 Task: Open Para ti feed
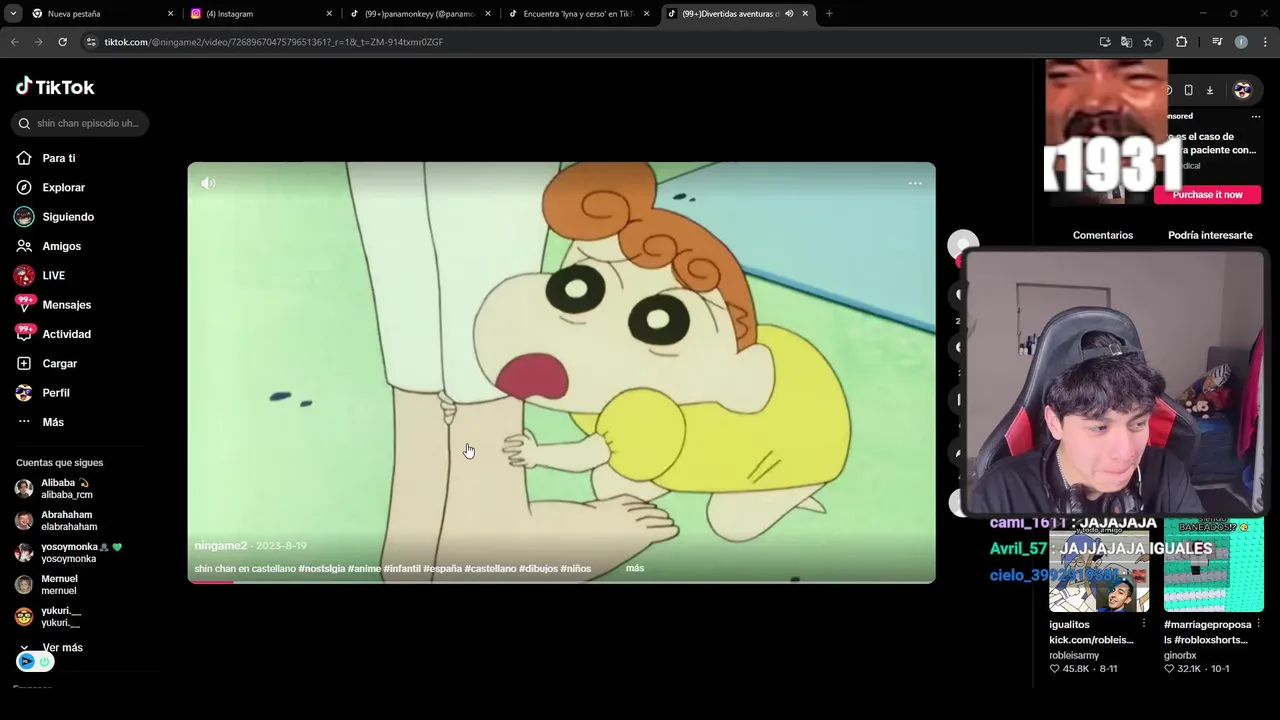pyautogui.click(x=46, y=158)
